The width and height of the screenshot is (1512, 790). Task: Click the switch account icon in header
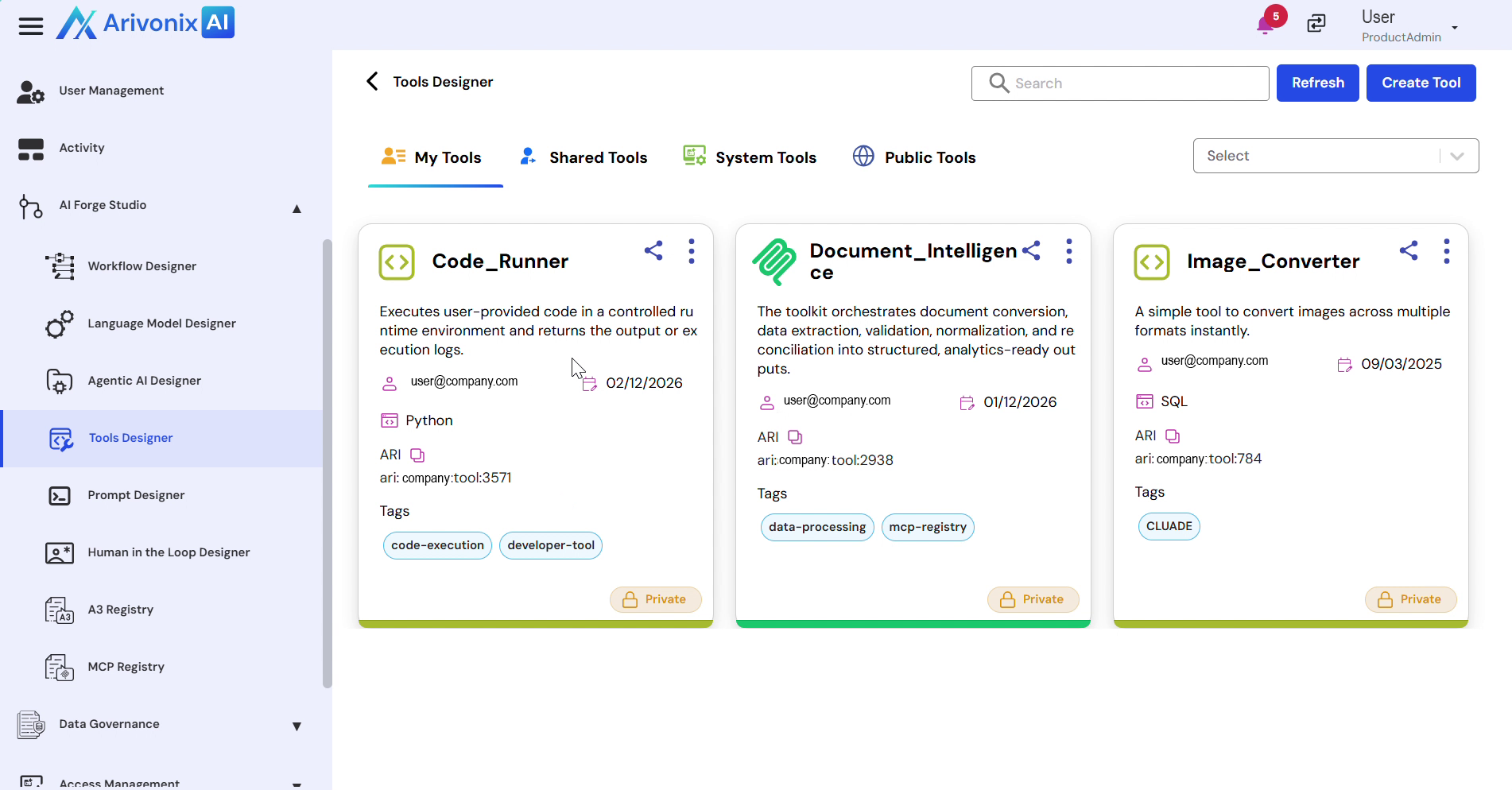click(x=1316, y=24)
